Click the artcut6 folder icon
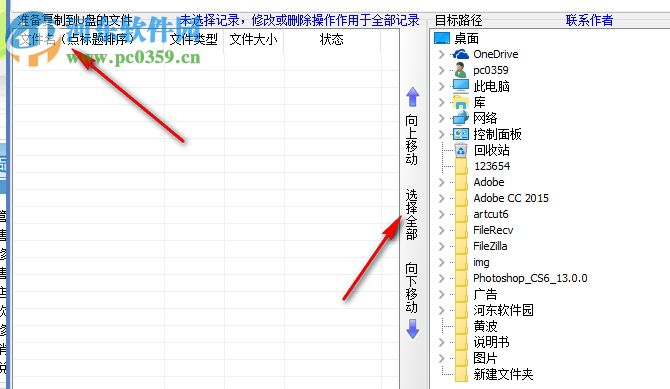Image resolution: width=670 pixels, height=389 pixels. pos(461,214)
